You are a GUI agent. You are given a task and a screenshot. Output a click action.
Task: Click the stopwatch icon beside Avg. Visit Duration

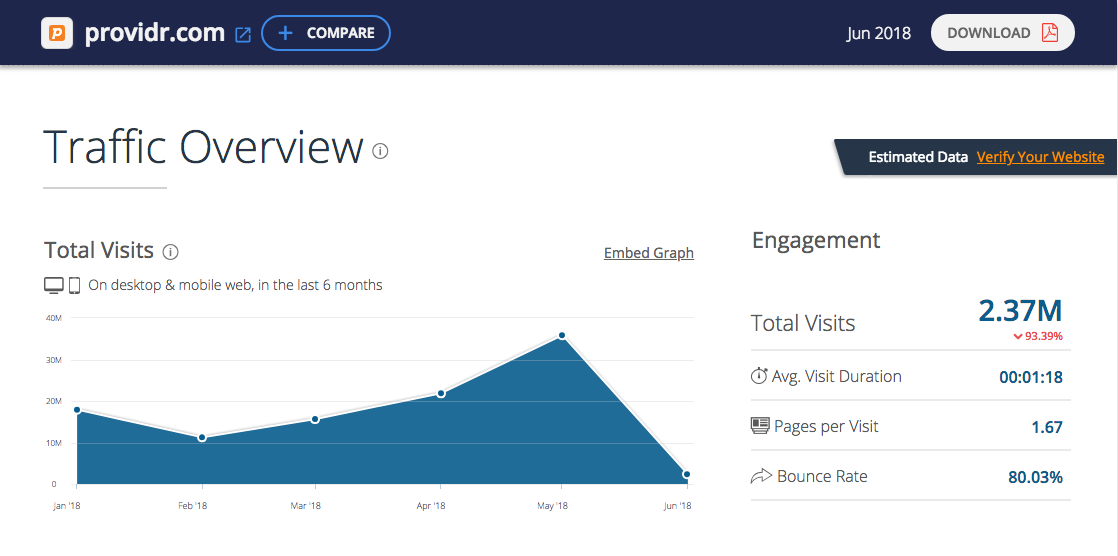pyautogui.click(x=759, y=377)
